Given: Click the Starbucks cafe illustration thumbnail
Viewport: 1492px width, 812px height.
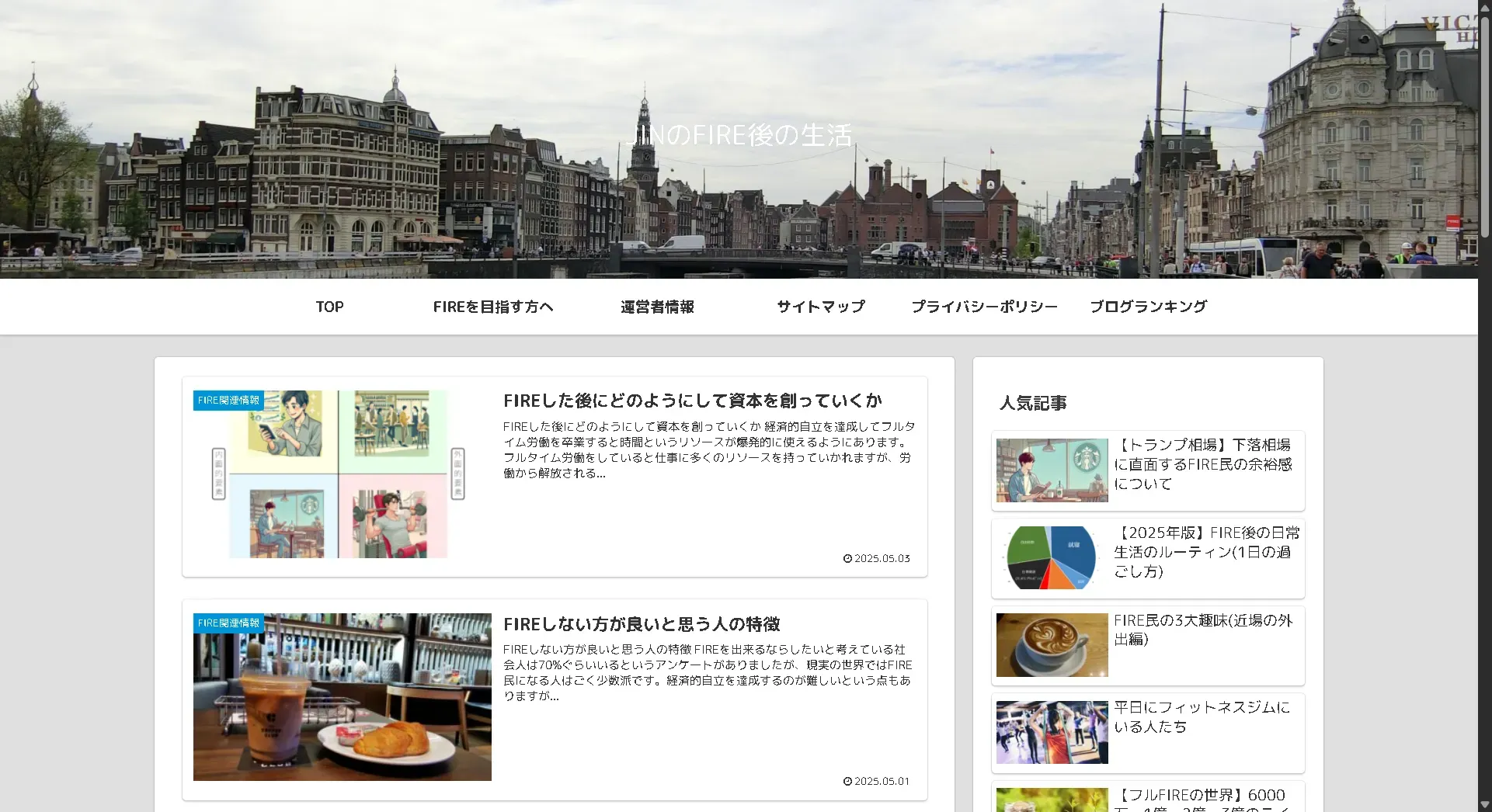Looking at the screenshot, I should (1052, 470).
